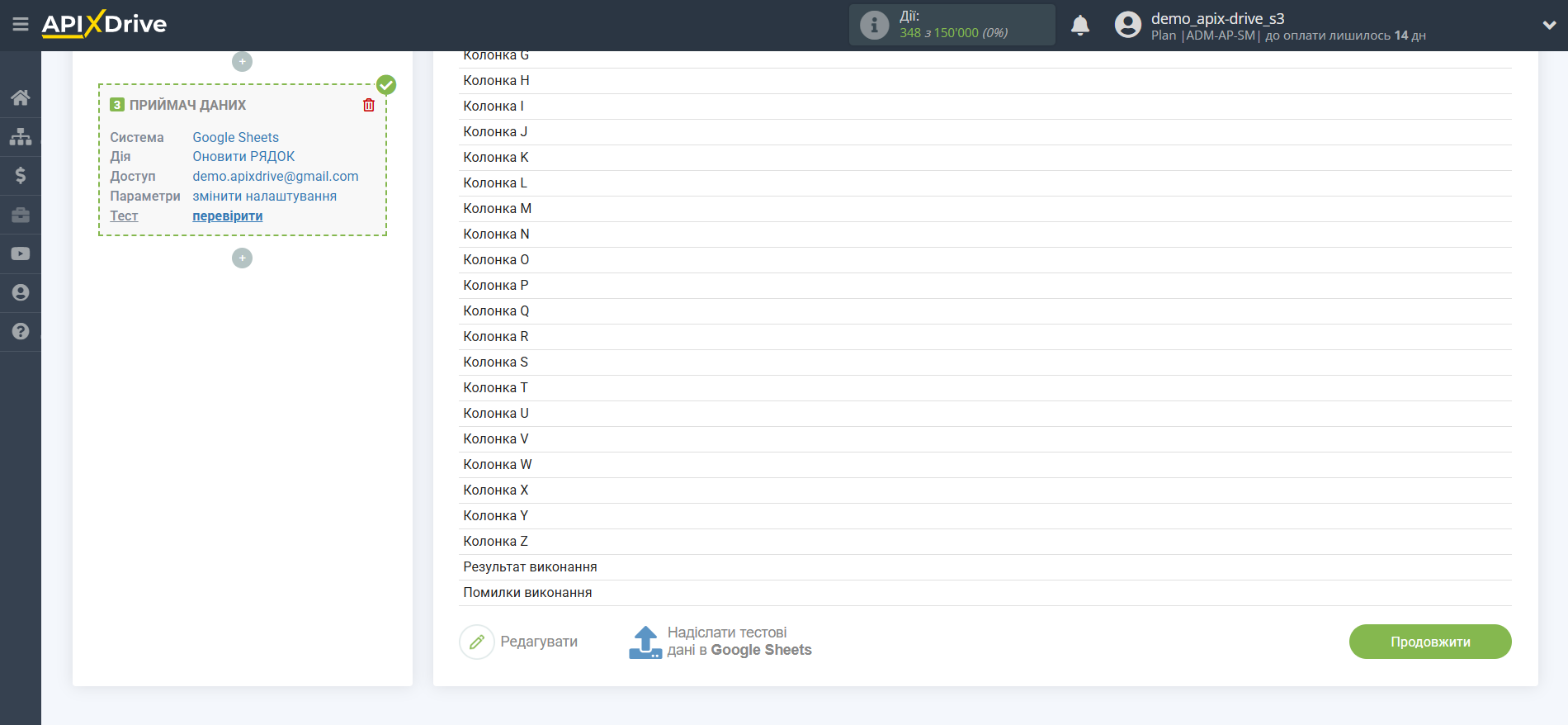Click the actions info icon
The height and width of the screenshot is (725, 1568).
(874, 25)
